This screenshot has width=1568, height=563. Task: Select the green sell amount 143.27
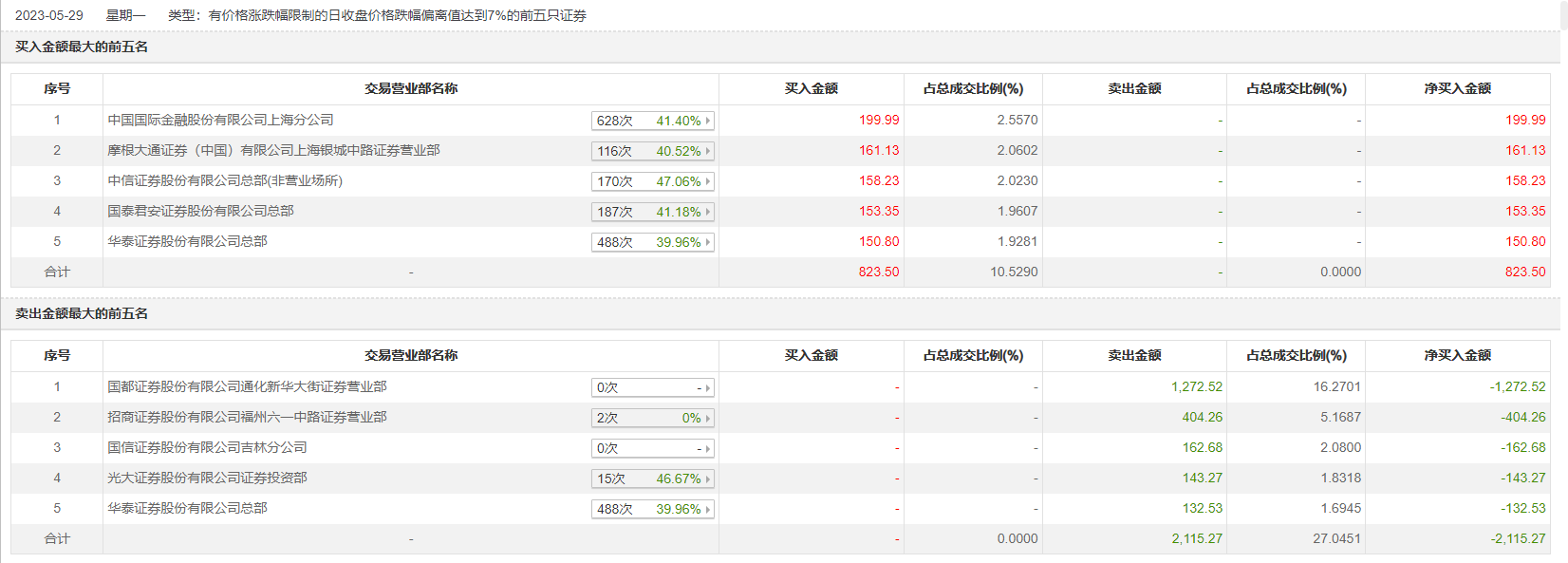1203,478
